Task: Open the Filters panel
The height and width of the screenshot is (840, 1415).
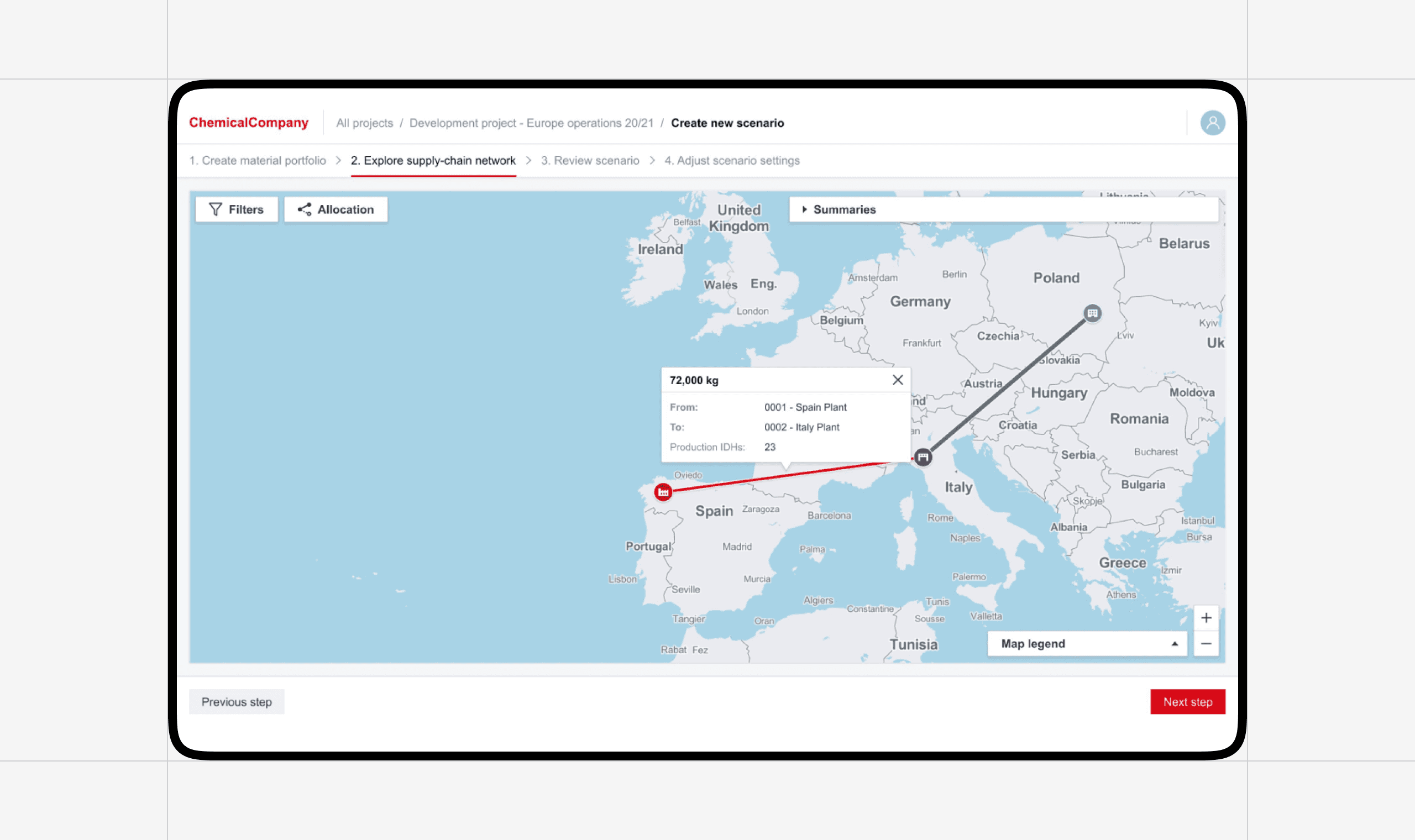Action: 237,209
